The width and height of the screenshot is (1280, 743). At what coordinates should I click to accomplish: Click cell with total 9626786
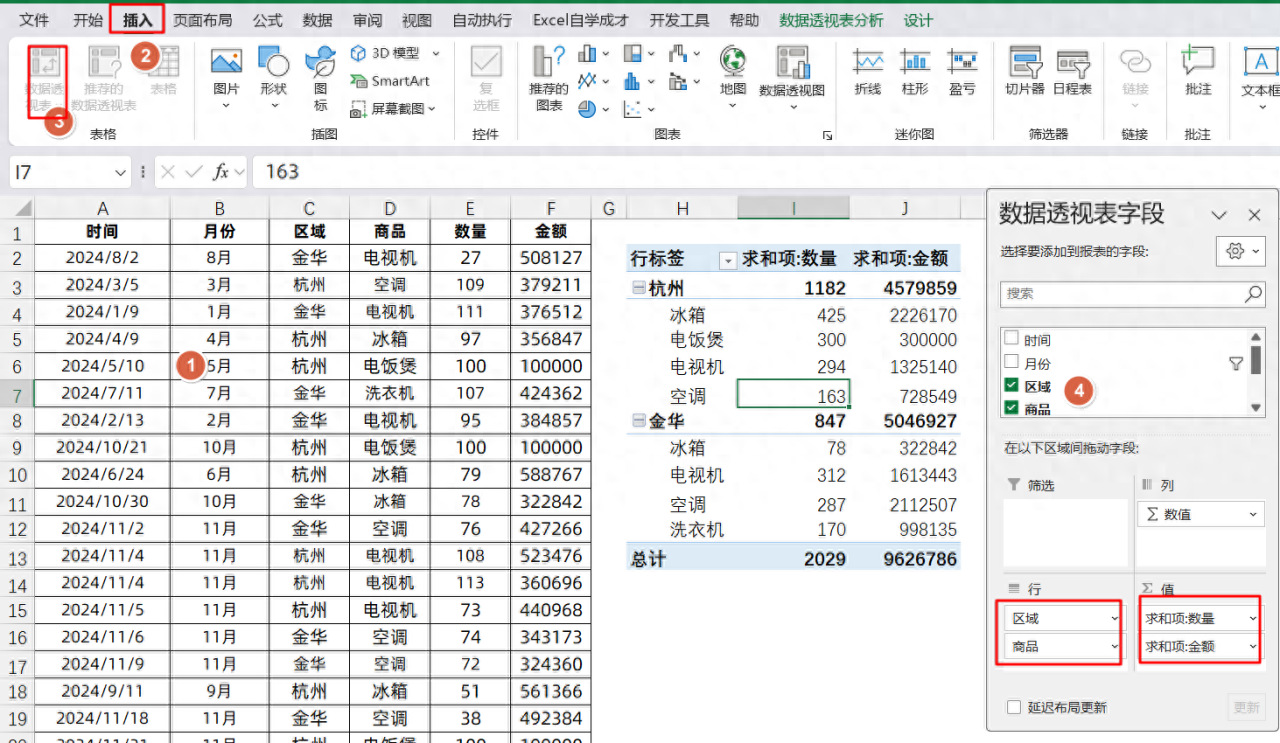(x=906, y=559)
